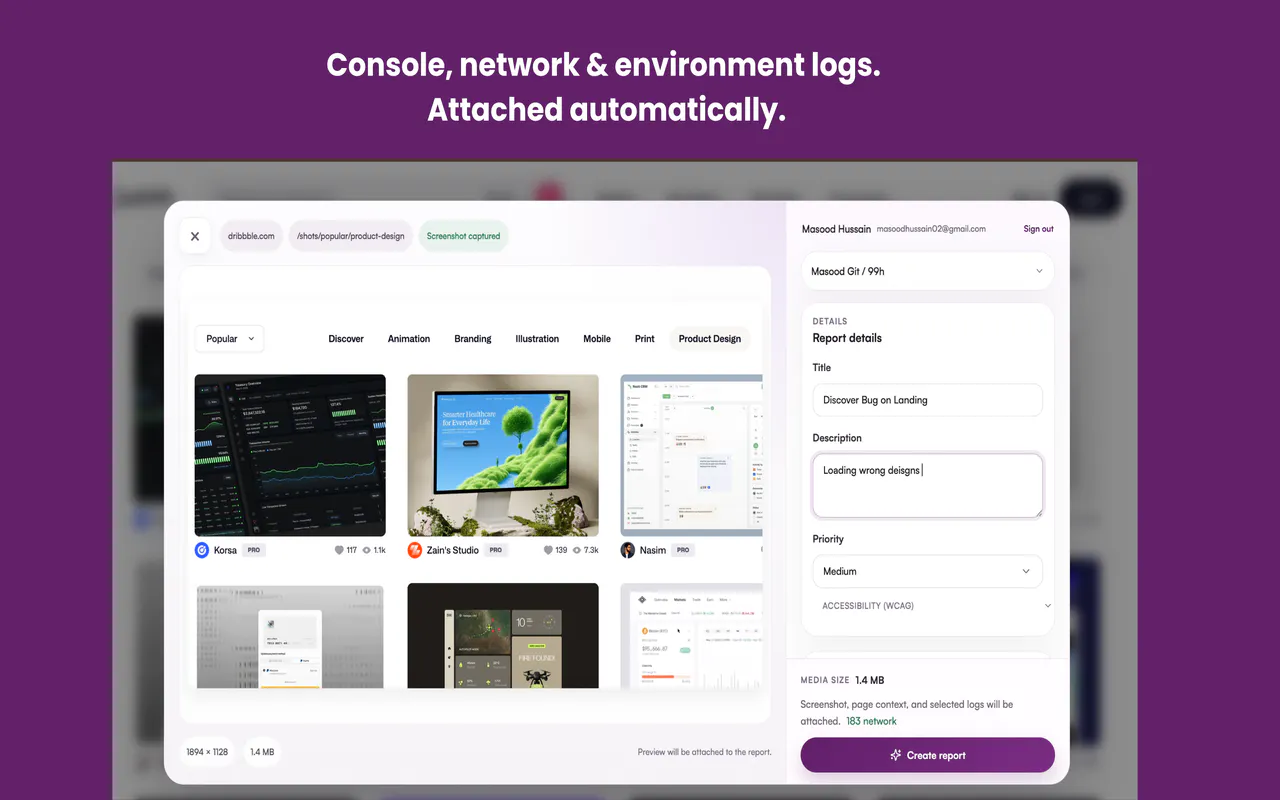Click the "Preview will be attached to the report." note
The image size is (1280, 800).
pyautogui.click(x=705, y=752)
